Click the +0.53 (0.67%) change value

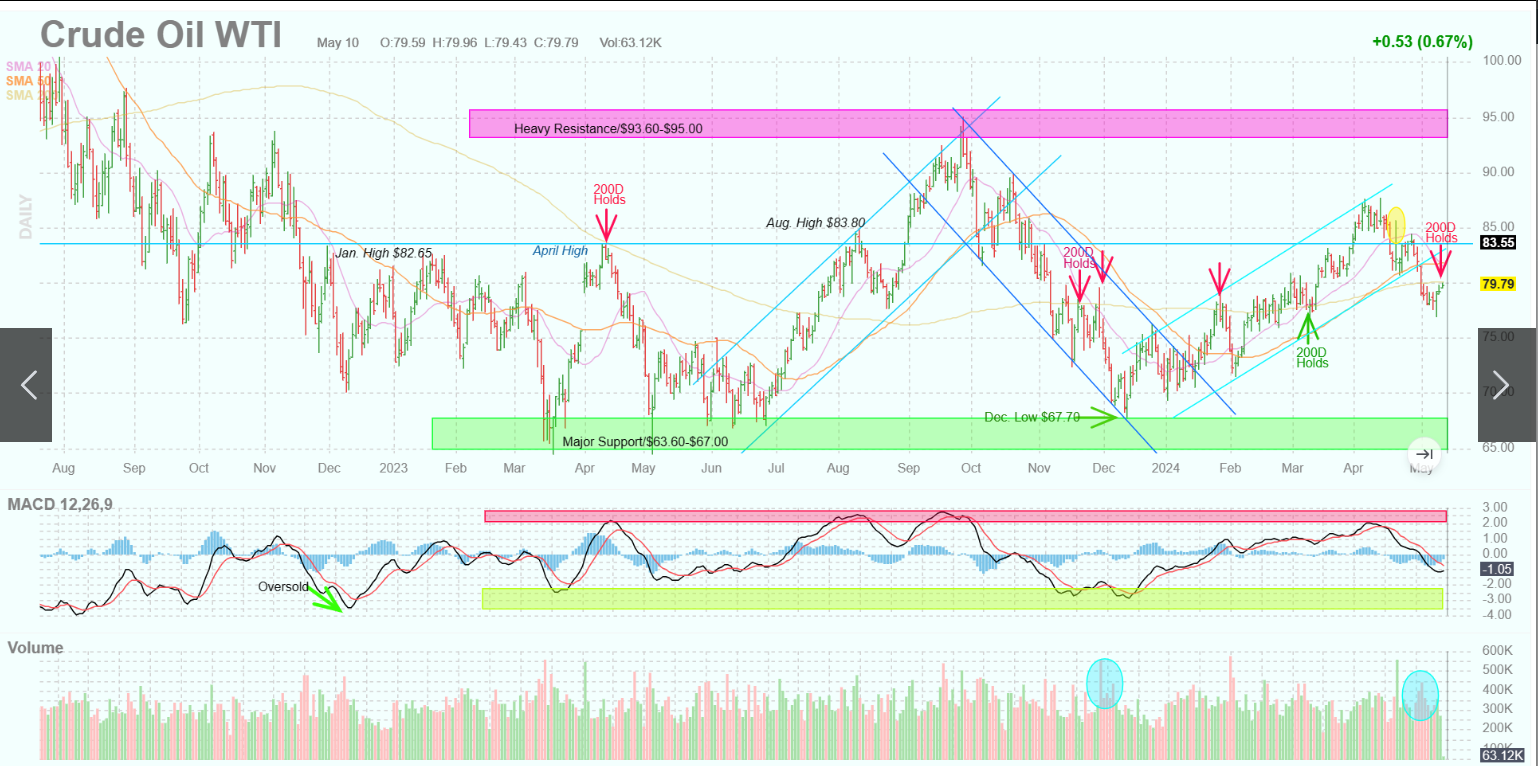[x=1422, y=42]
